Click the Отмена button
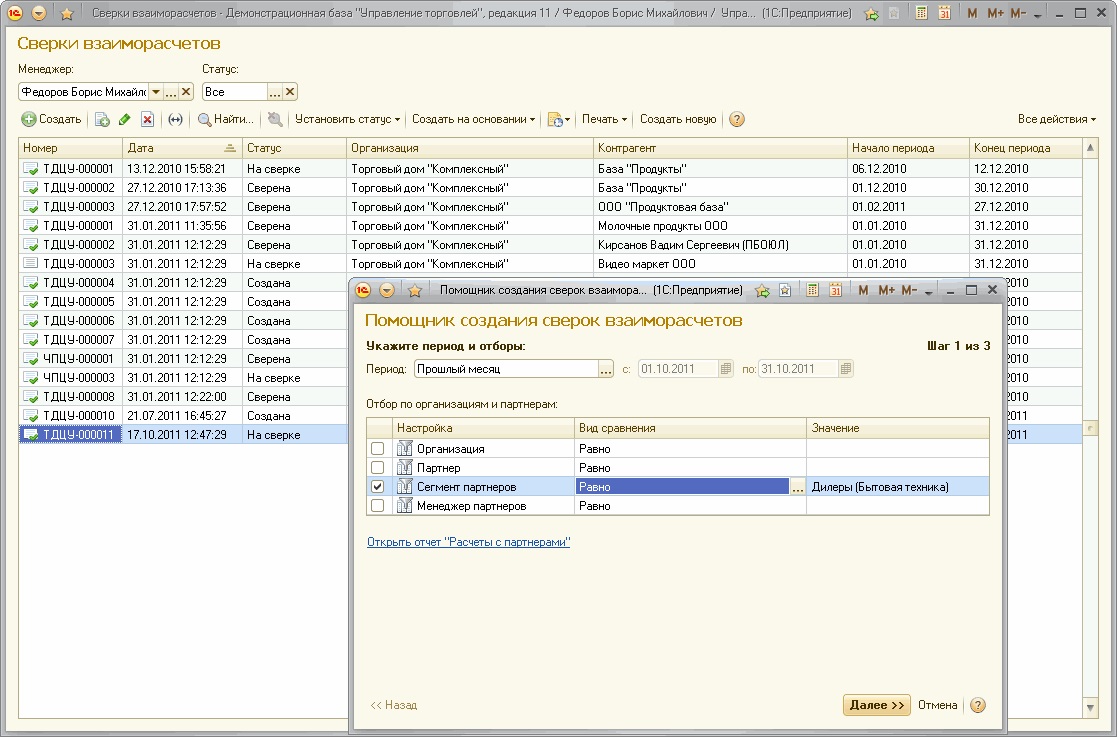The image size is (1117, 737). [937, 705]
